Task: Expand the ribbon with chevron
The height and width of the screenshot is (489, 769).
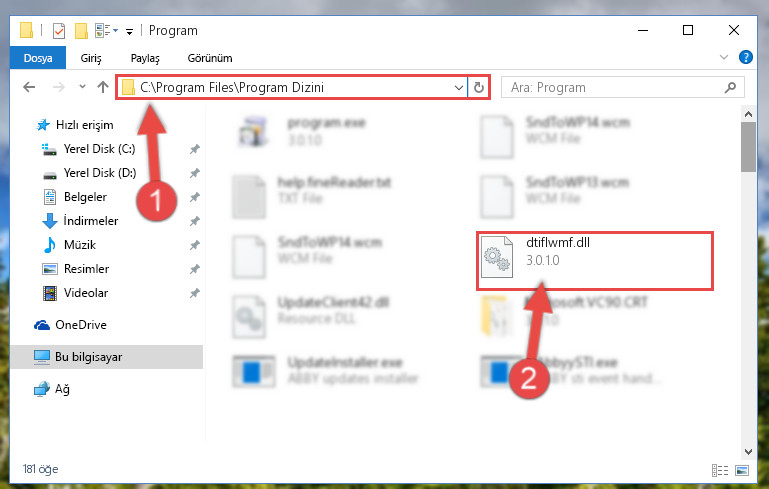Action: [723, 57]
